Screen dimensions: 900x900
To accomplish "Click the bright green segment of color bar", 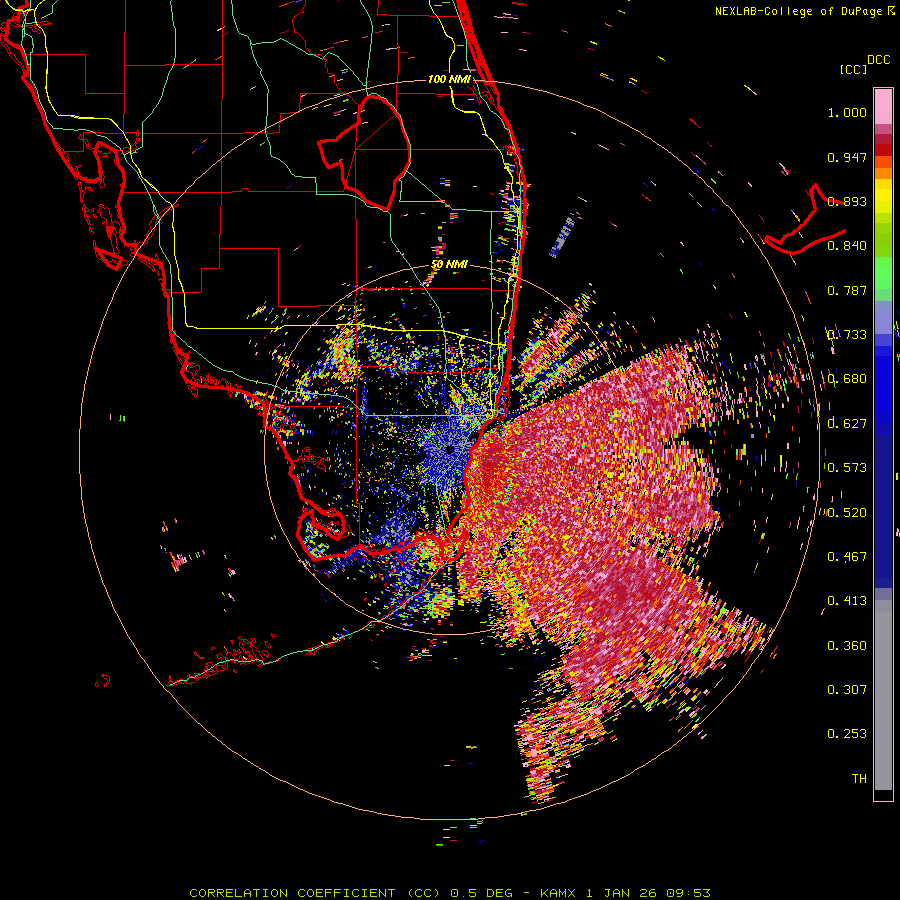I will 883,273.
